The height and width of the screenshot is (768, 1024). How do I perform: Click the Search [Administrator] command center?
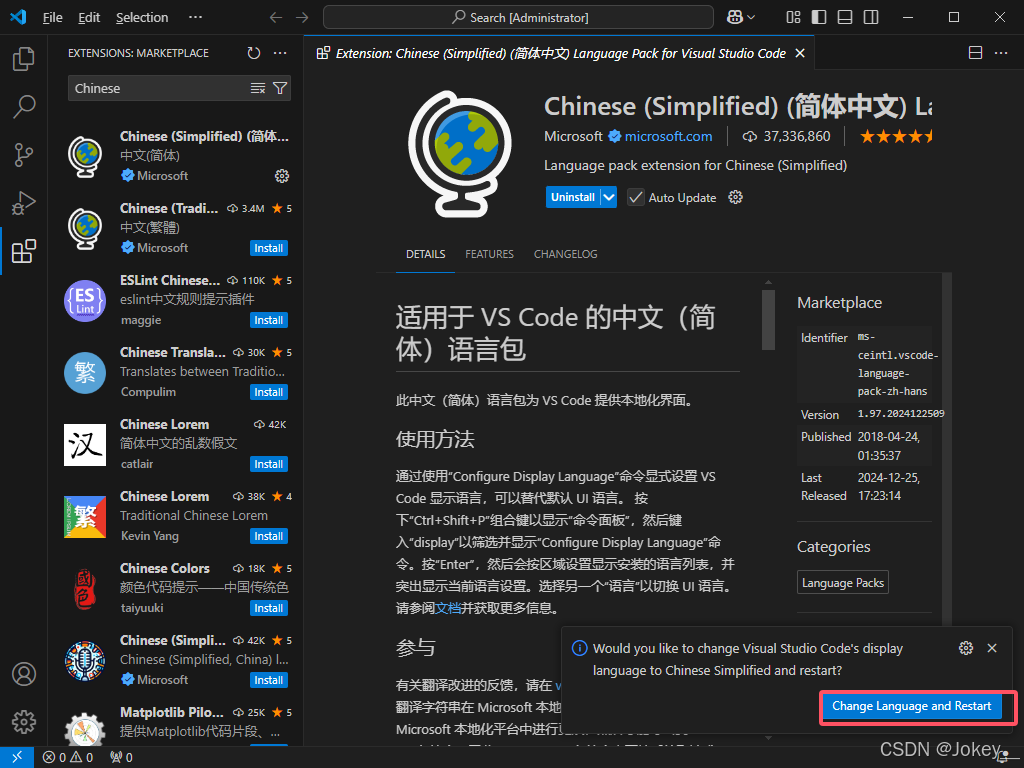(519, 18)
